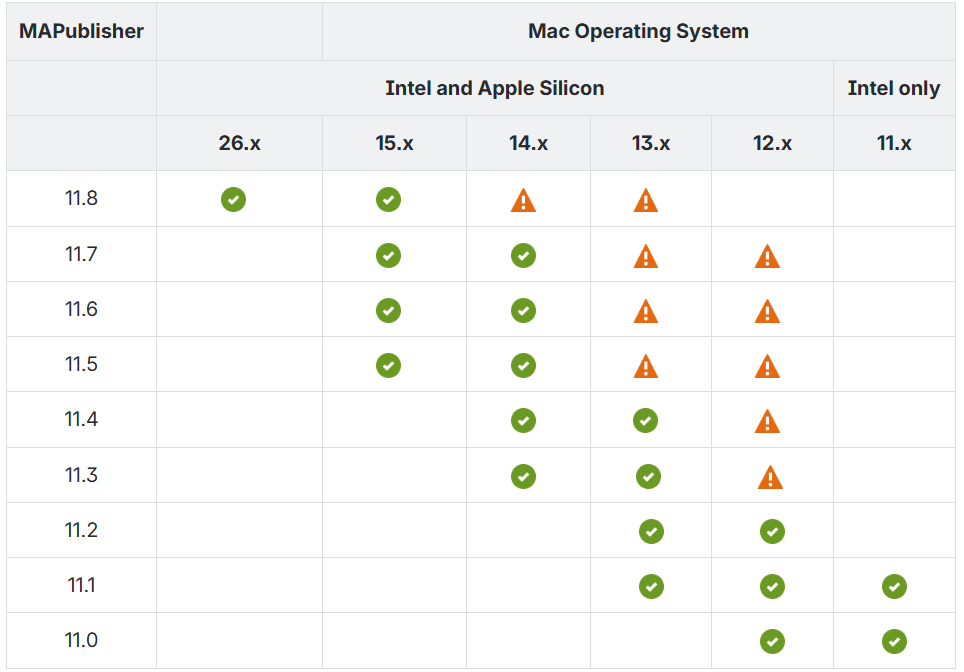Click warning icon for 11.7 on 12.x
This screenshot has height=672, width=964.
[767, 257]
